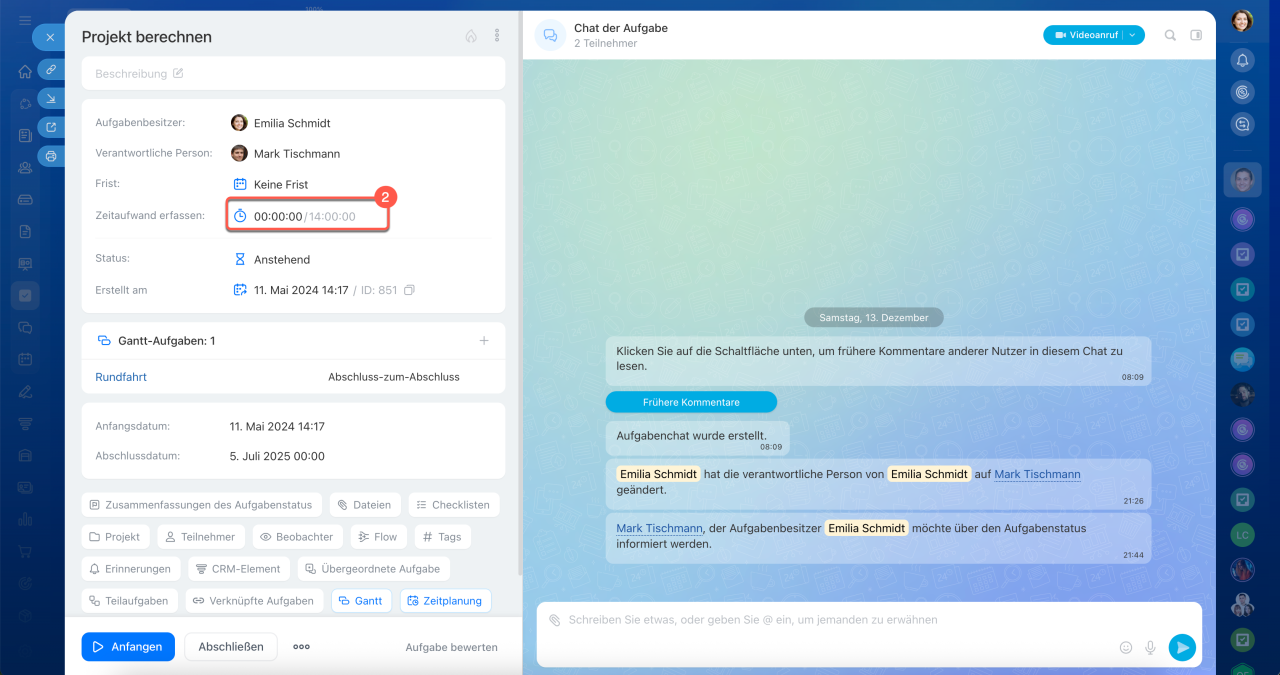
Task: Select the Flow chip
Action: point(378,537)
